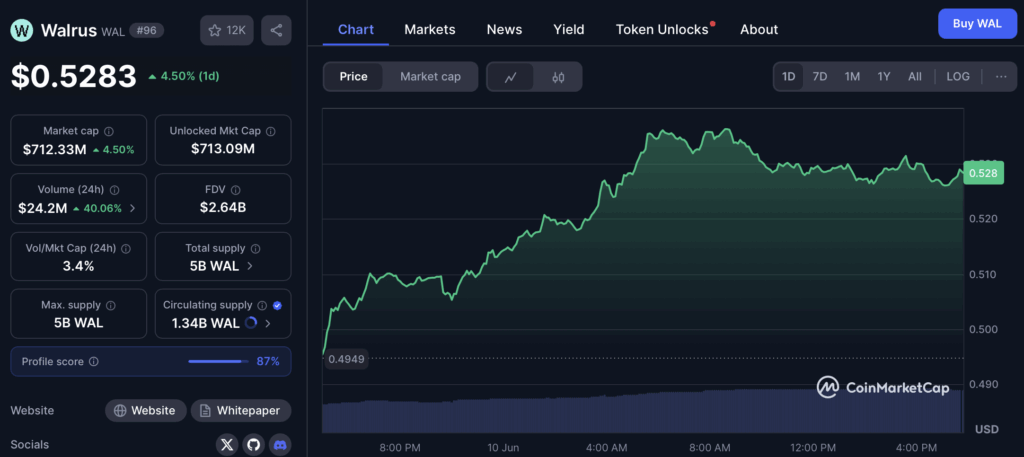Open the News tab
The height and width of the screenshot is (457, 1024).
504,29
